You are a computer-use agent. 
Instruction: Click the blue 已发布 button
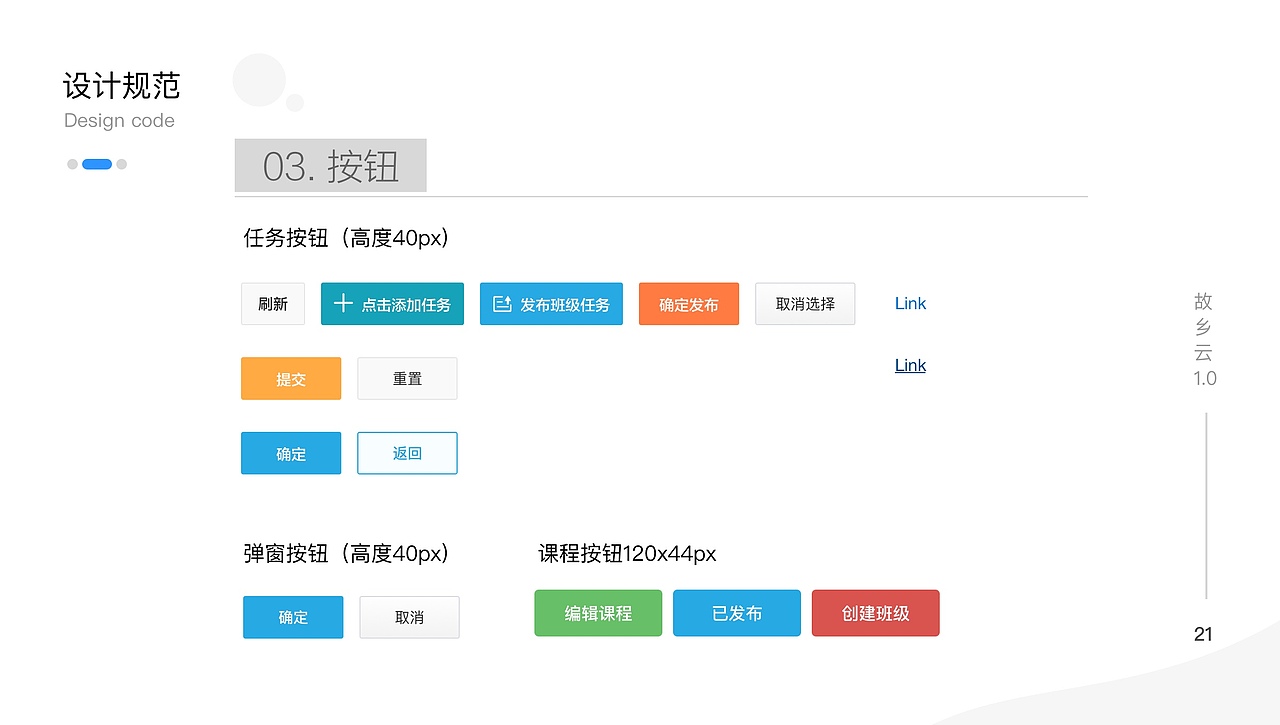737,613
